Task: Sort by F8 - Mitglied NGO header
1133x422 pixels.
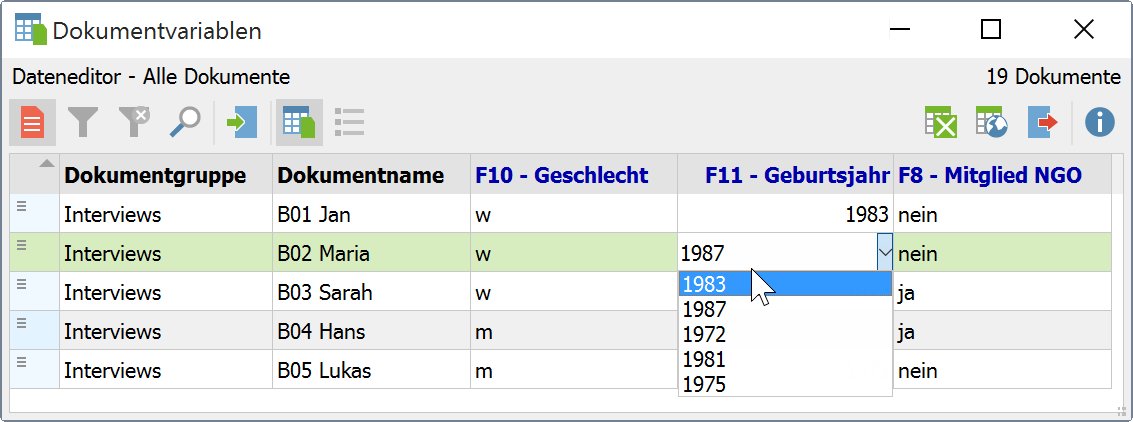Action: coord(1003,174)
